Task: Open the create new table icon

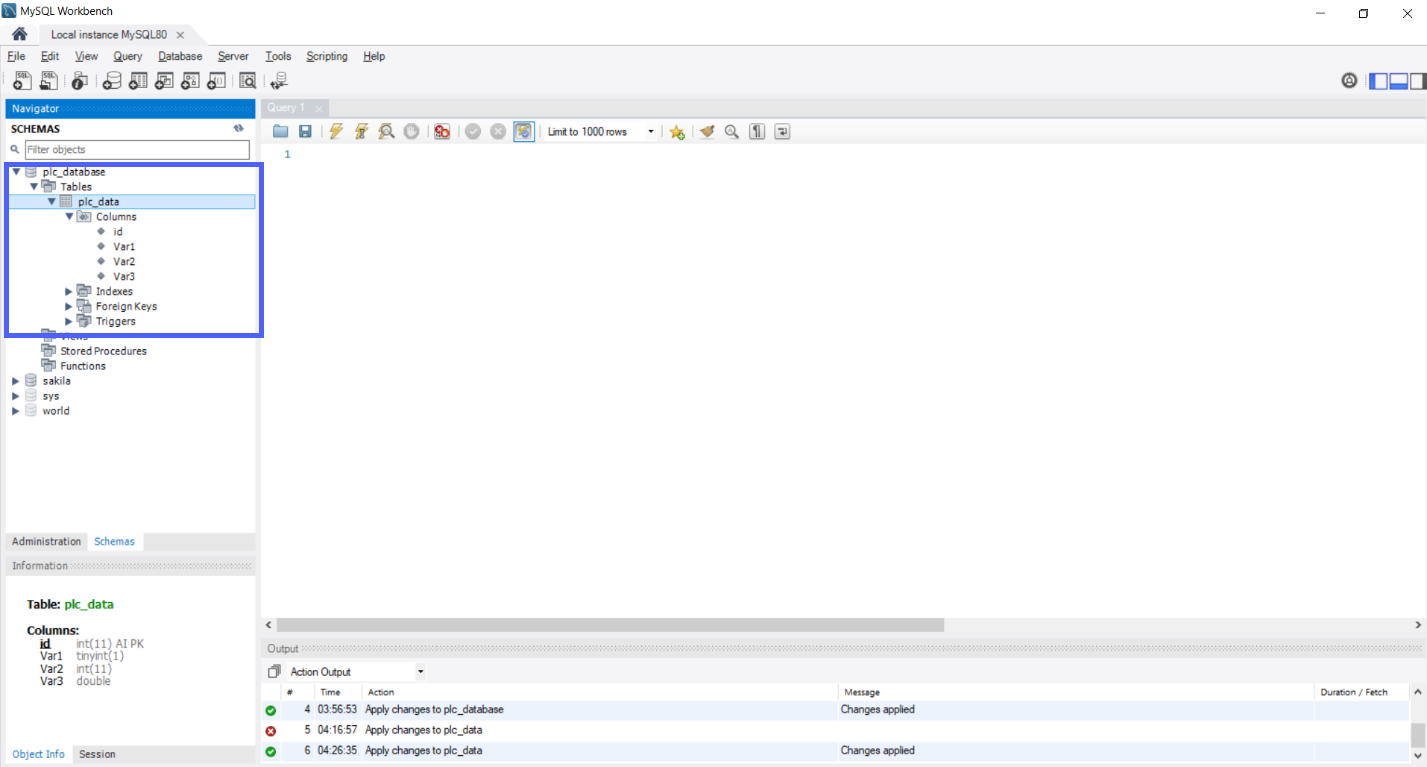Action: pyautogui.click(x=137, y=80)
